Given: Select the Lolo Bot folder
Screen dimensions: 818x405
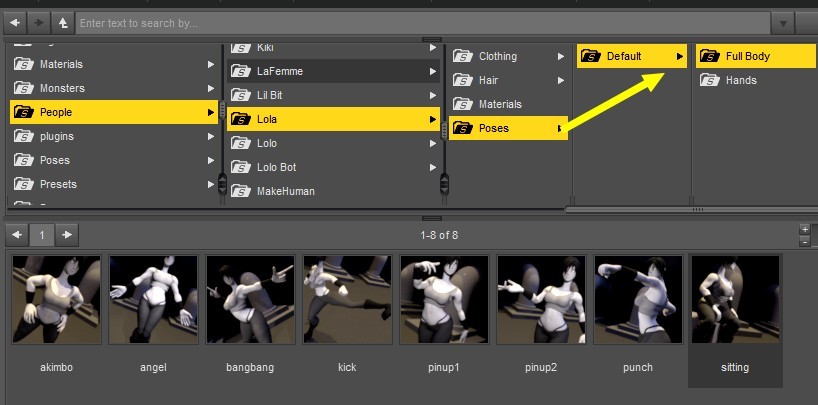Looking at the screenshot, I should click(333, 167).
